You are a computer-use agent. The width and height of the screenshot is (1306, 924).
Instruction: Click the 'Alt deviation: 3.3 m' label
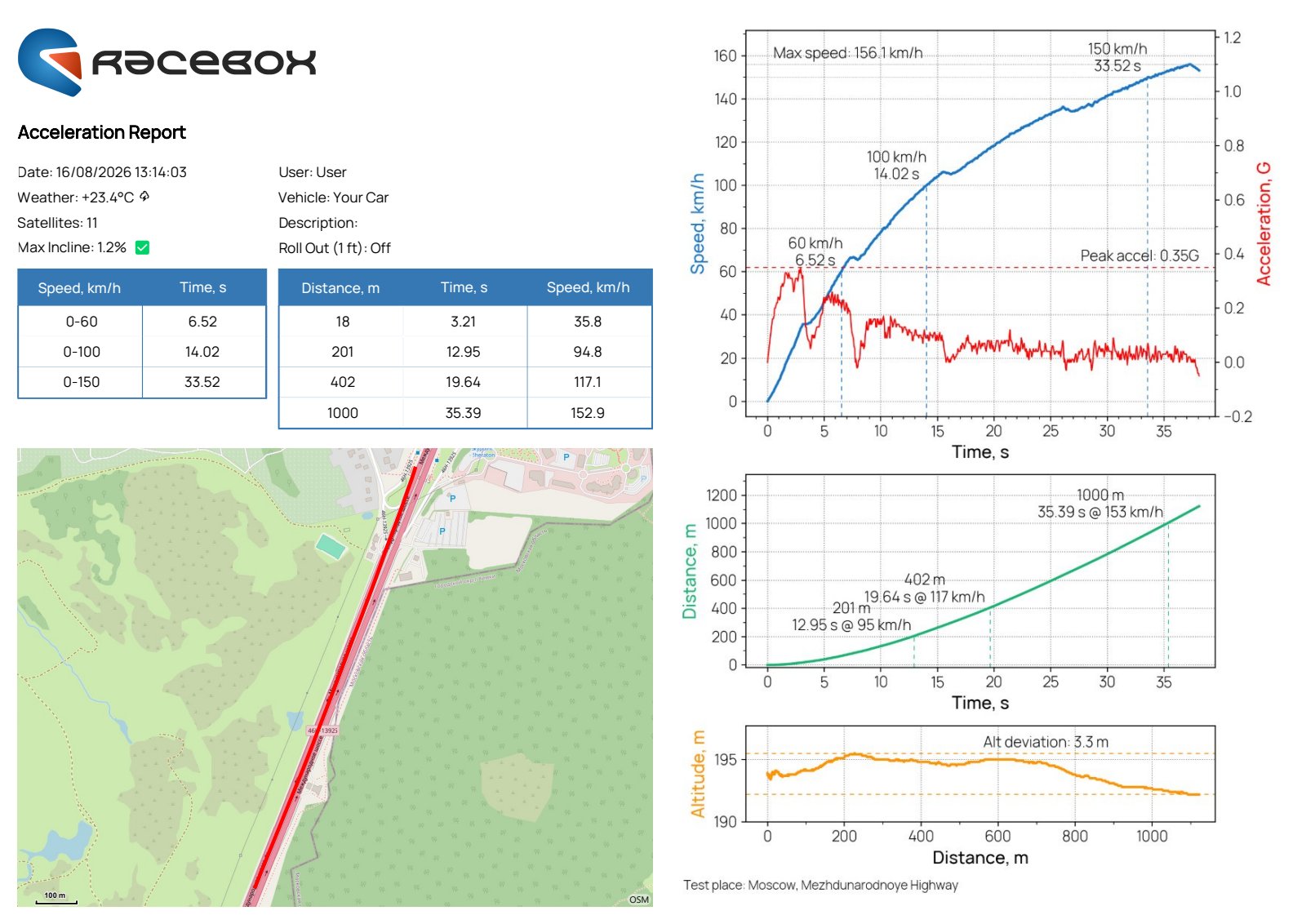[x=1046, y=742]
